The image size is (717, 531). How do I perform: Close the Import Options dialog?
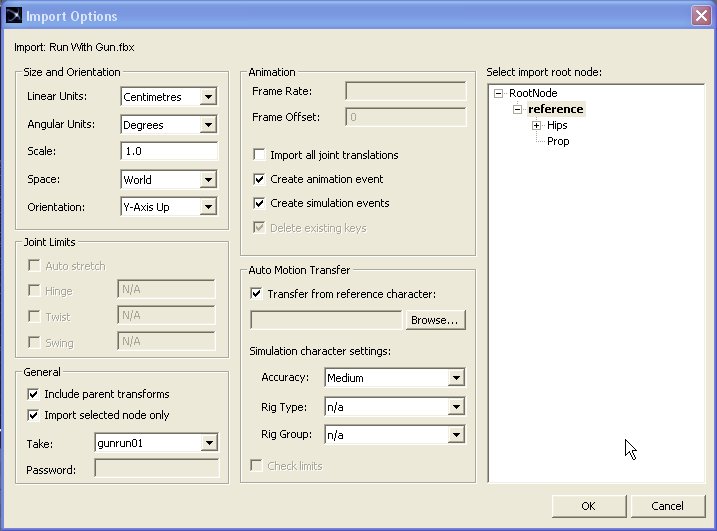pyautogui.click(x=701, y=16)
